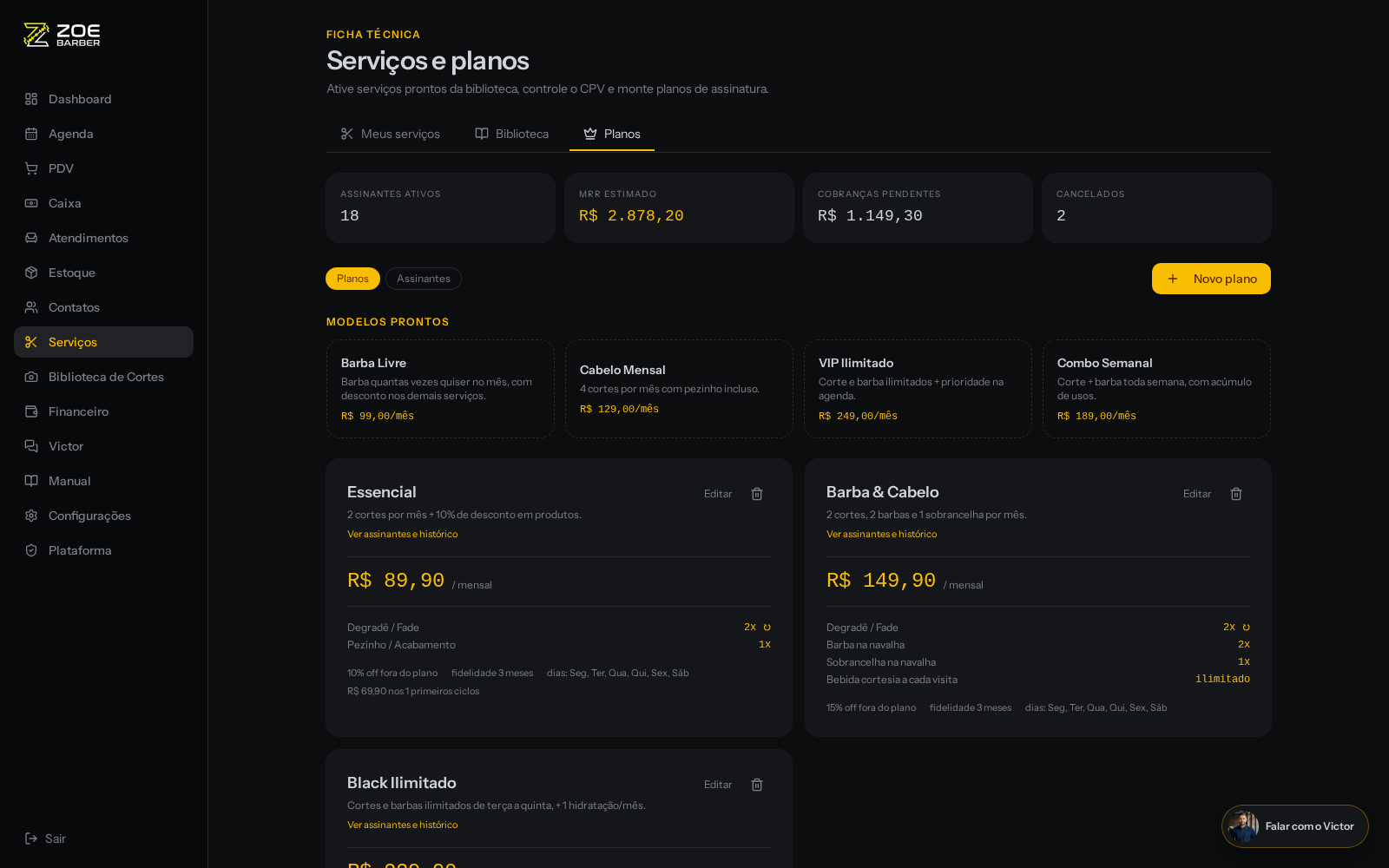Screen dimensions: 1389x868
Task: Click the R$ 89,90 Essencial price
Action: (x=396, y=581)
